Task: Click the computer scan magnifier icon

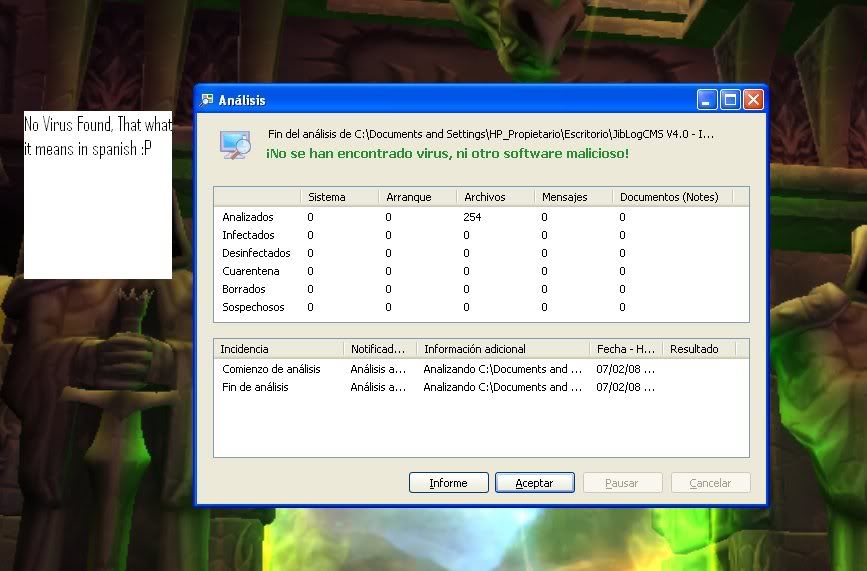Action: point(236,145)
